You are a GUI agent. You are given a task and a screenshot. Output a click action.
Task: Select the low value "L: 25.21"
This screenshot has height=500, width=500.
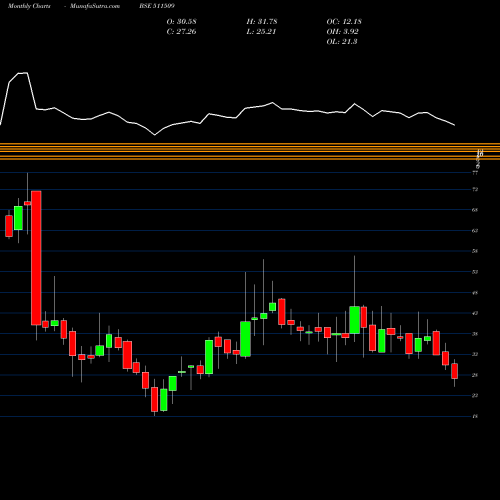pos(261,32)
